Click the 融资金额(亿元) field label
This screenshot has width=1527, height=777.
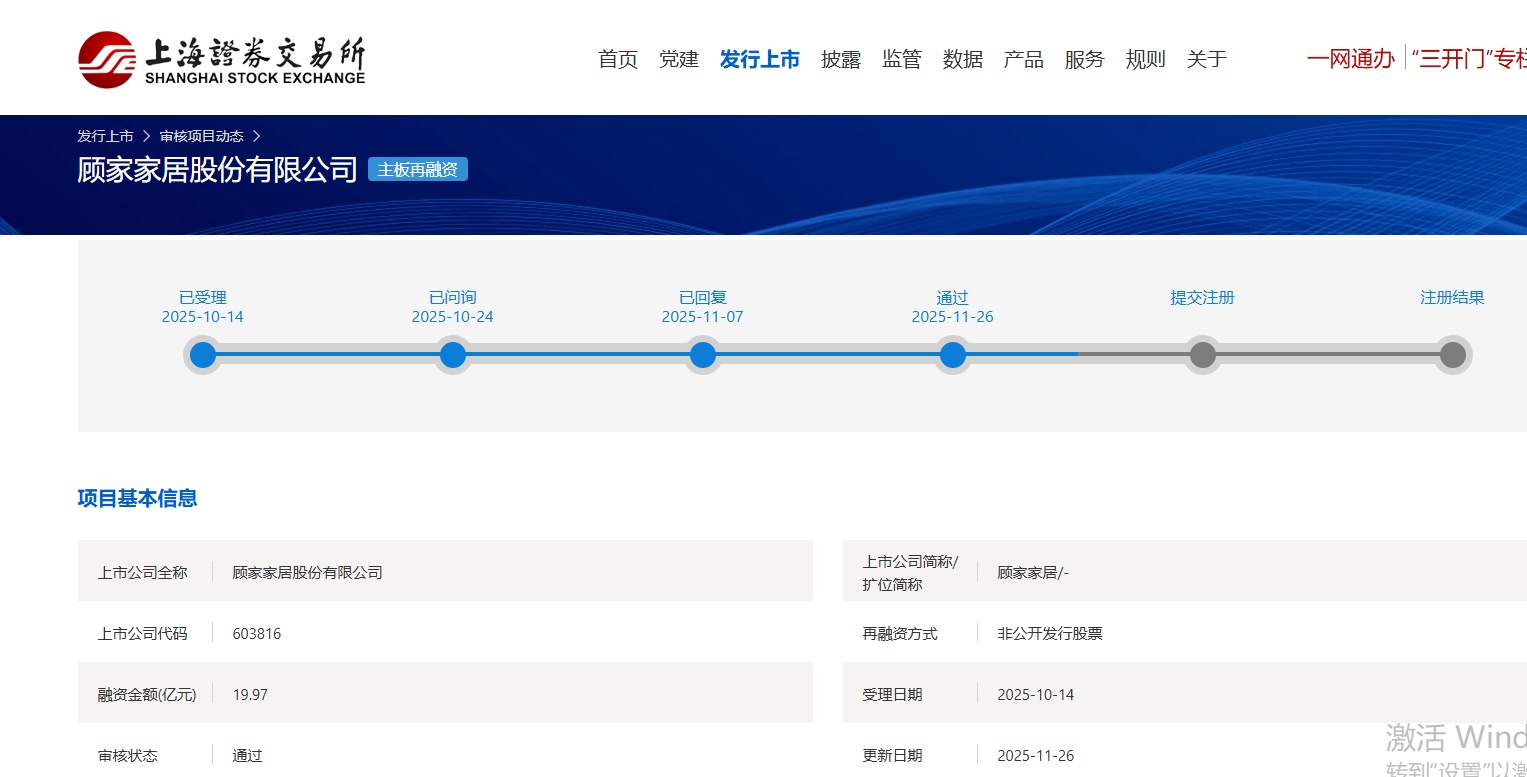(147, 695)
